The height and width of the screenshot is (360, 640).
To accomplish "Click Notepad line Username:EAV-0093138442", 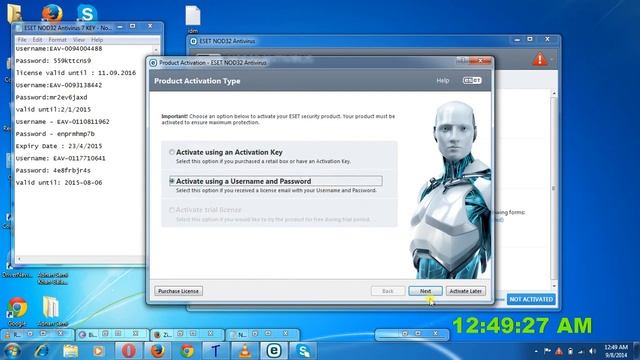I will [x=59, y=85].
